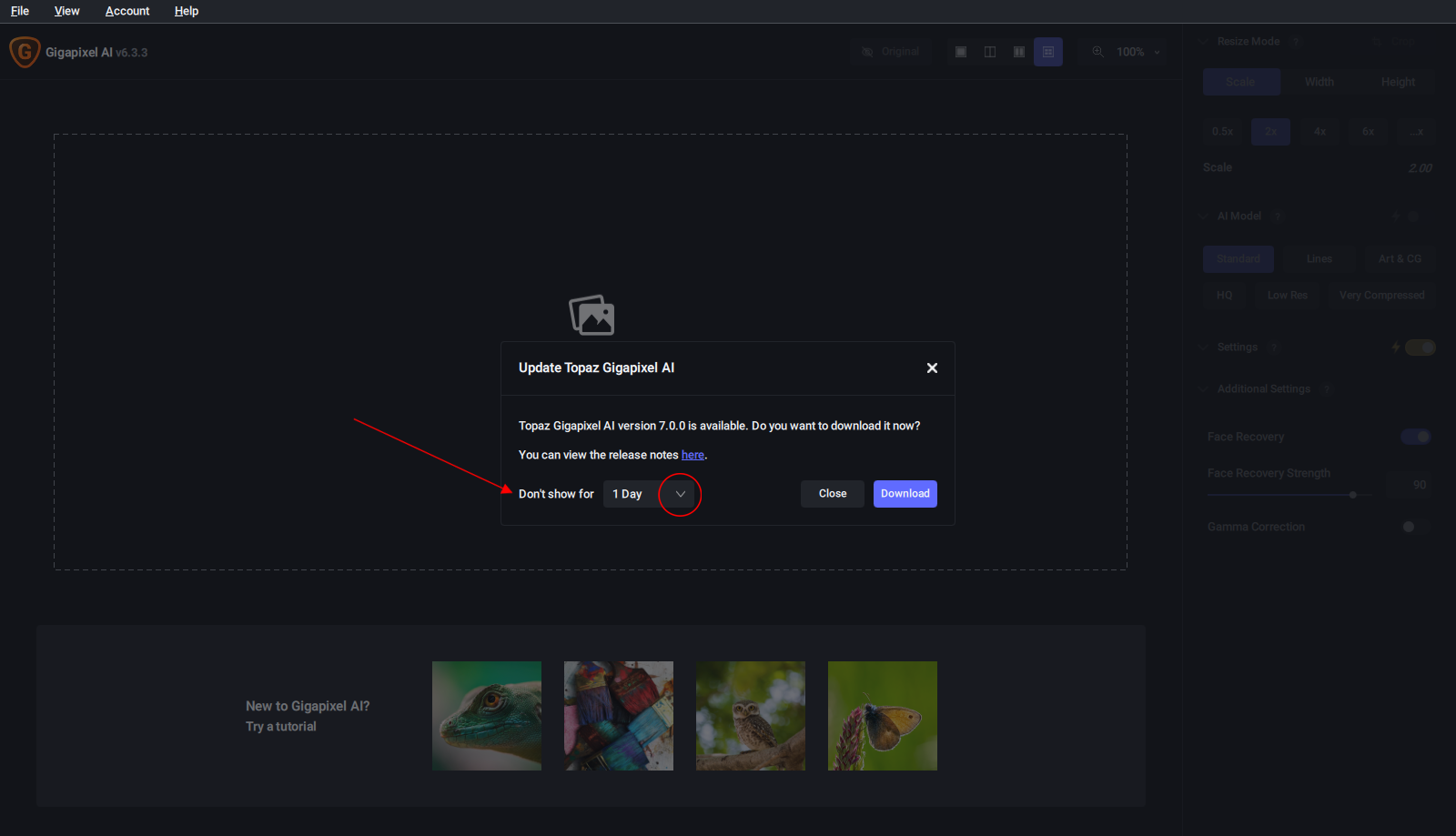Collapse the Settings section

[1203, 347]
